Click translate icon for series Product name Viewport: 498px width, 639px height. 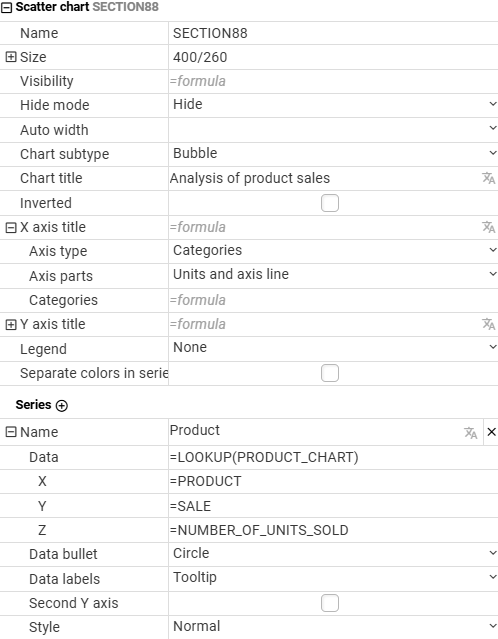[x=471, y=432]
